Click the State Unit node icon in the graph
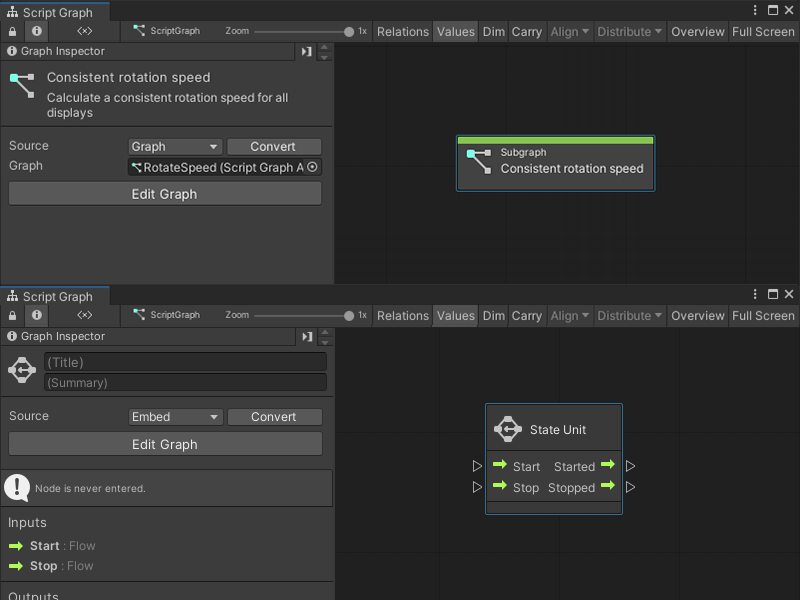Viewport: 800px width, 600px height. pyautogui.click(x=507, y=430)
